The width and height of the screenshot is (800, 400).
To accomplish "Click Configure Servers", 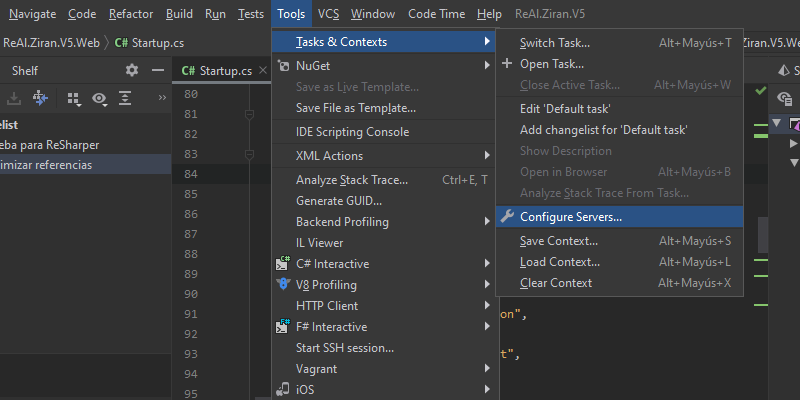I will click(x=619, y=216).
